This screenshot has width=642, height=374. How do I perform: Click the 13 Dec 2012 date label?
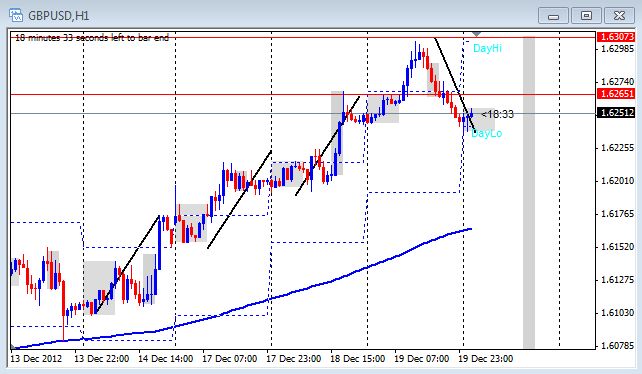[36, 359]
